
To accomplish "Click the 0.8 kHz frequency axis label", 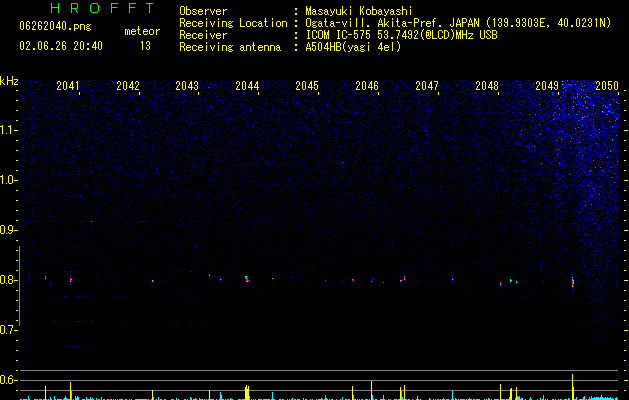I will [9, 280].
